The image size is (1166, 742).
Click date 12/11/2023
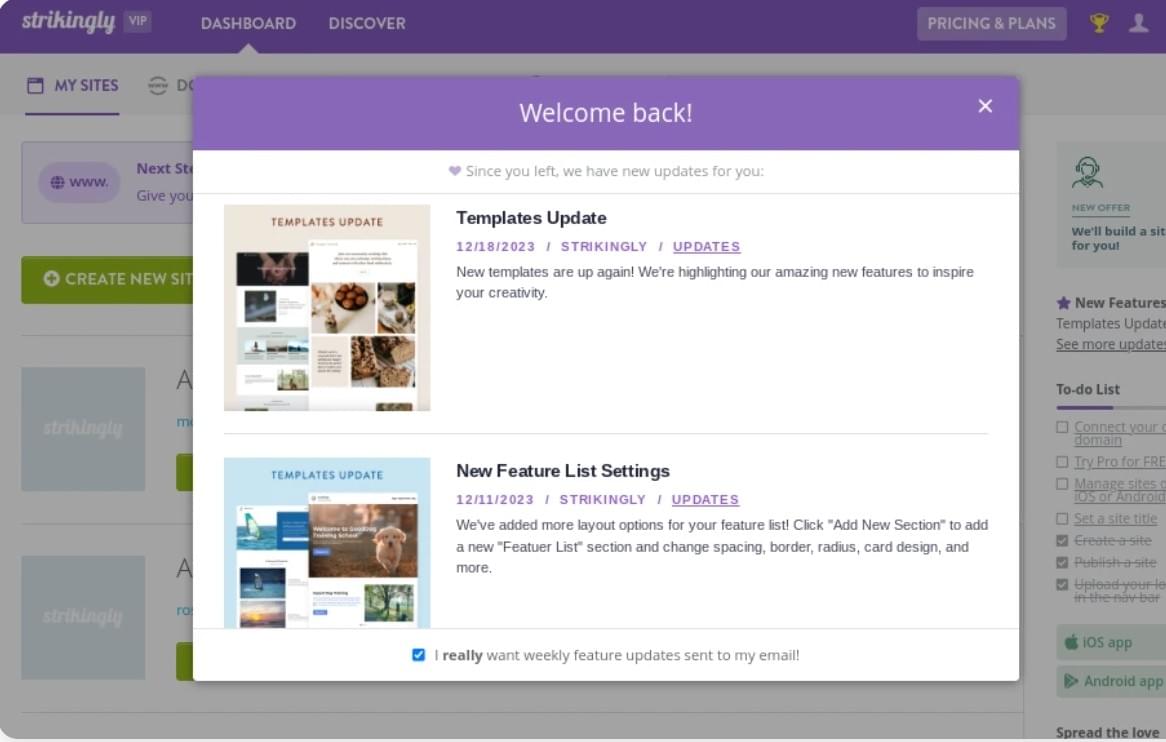(495, 500)
